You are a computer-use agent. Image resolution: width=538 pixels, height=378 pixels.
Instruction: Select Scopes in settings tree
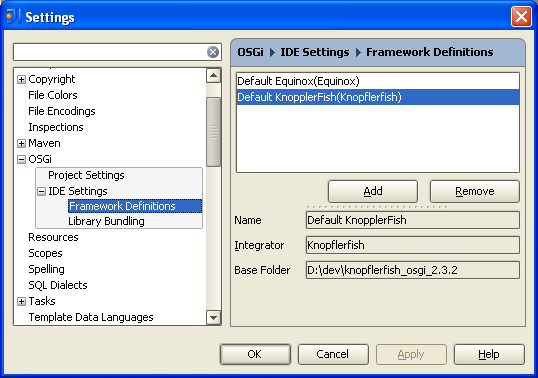45,253
